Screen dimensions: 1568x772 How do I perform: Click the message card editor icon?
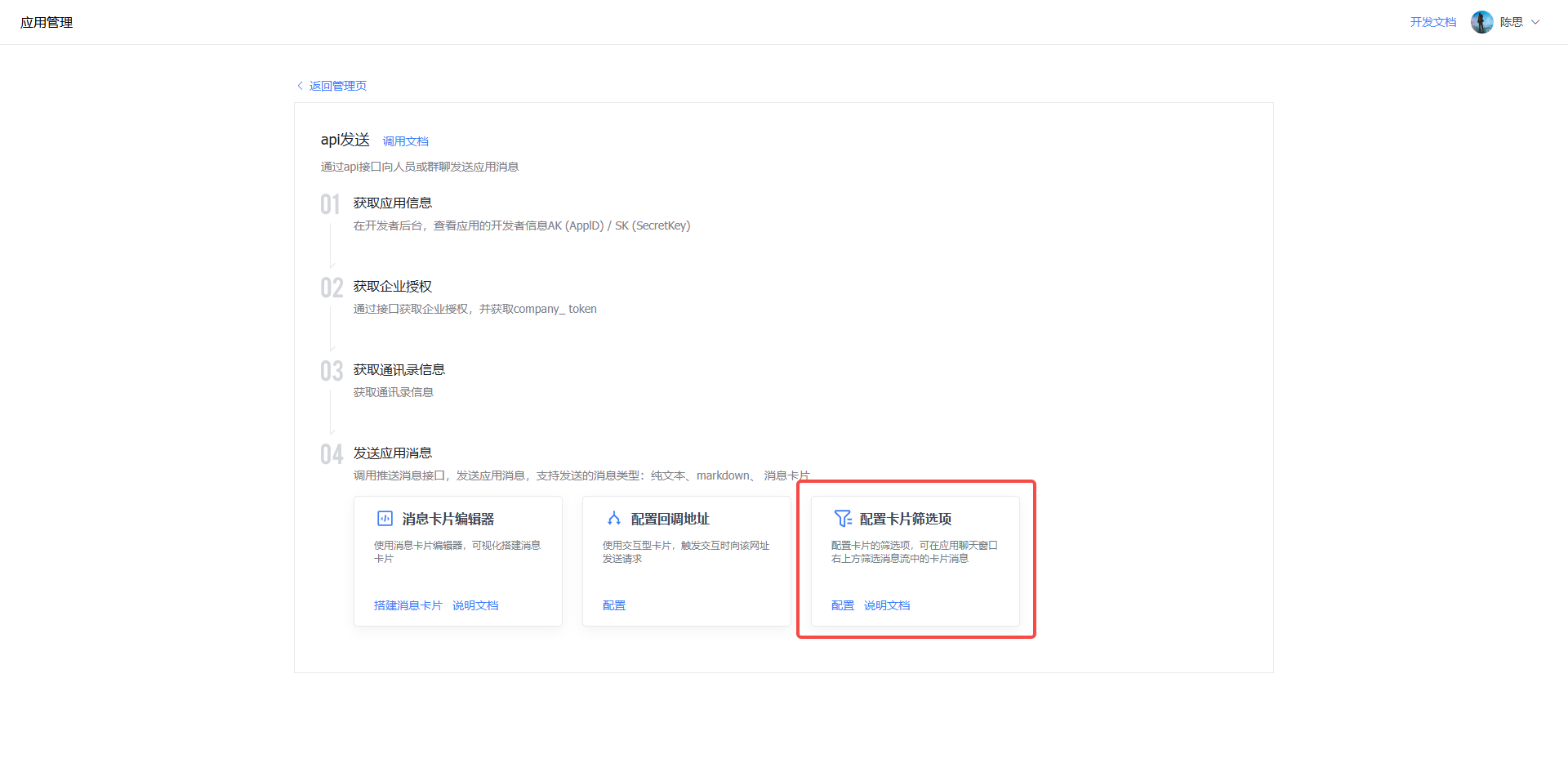pyautogui.click(x=385, y=519)
